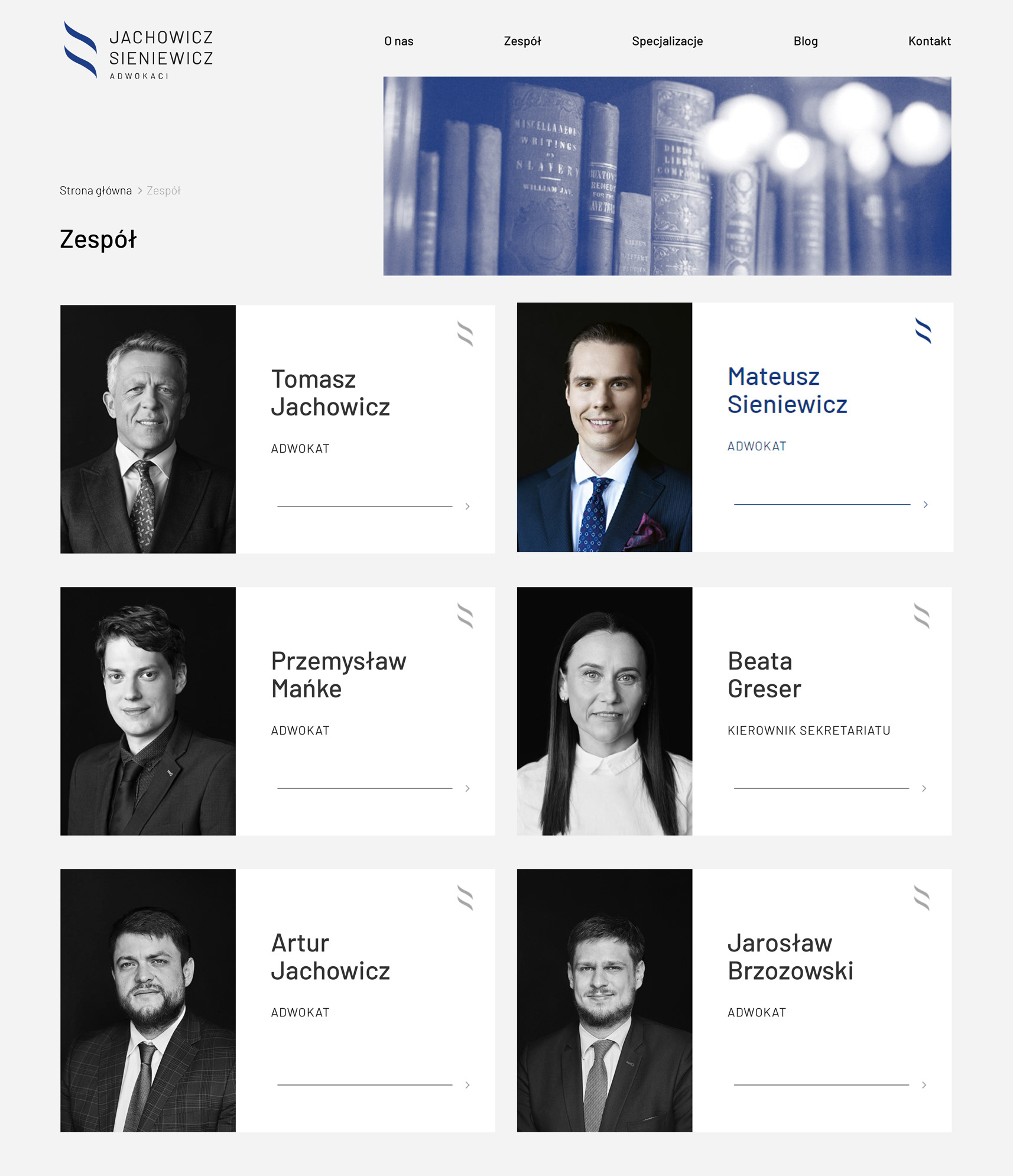Open the Kontakt page from navigation

pyautogui.click(x=930, y=41)
